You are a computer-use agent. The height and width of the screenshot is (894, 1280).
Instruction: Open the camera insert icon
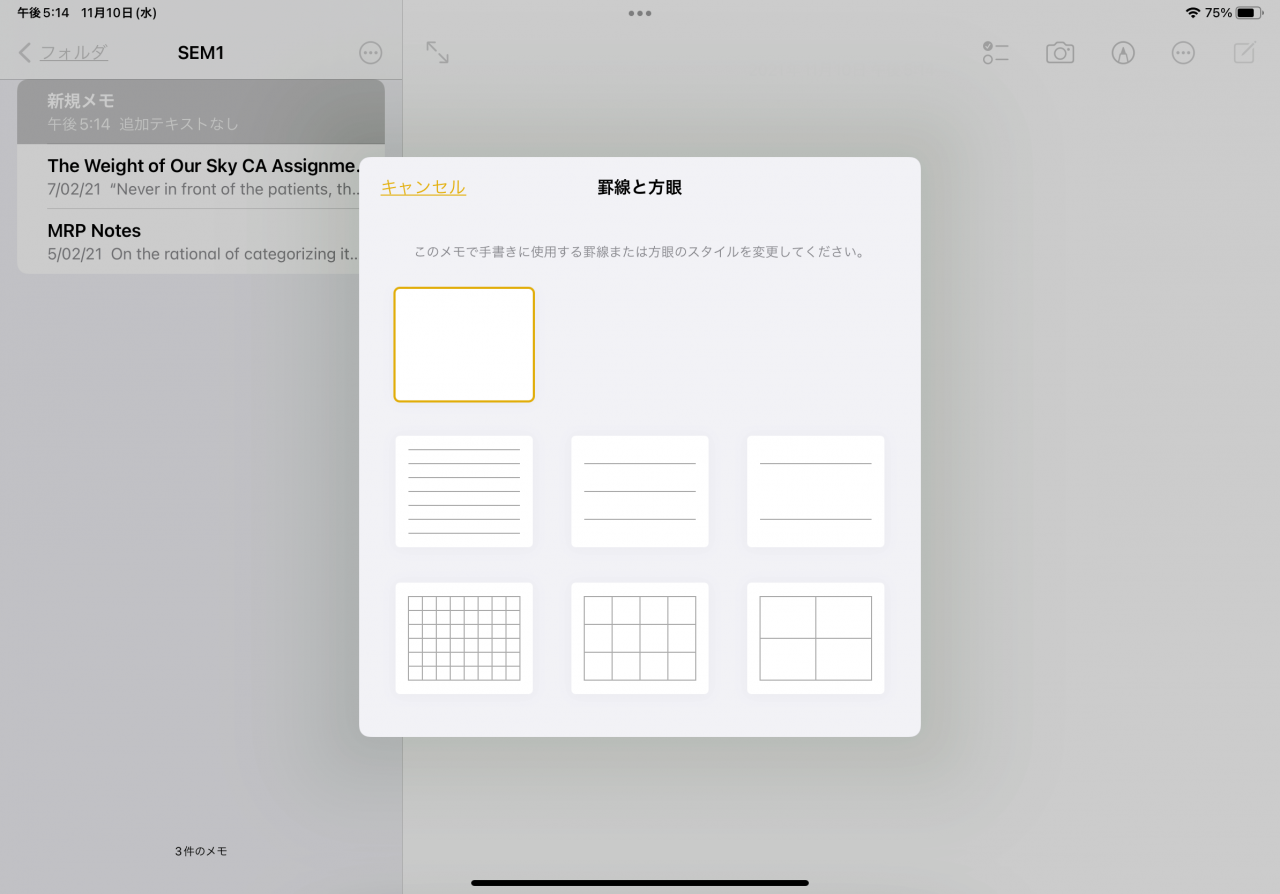(x=1060, y=52)
